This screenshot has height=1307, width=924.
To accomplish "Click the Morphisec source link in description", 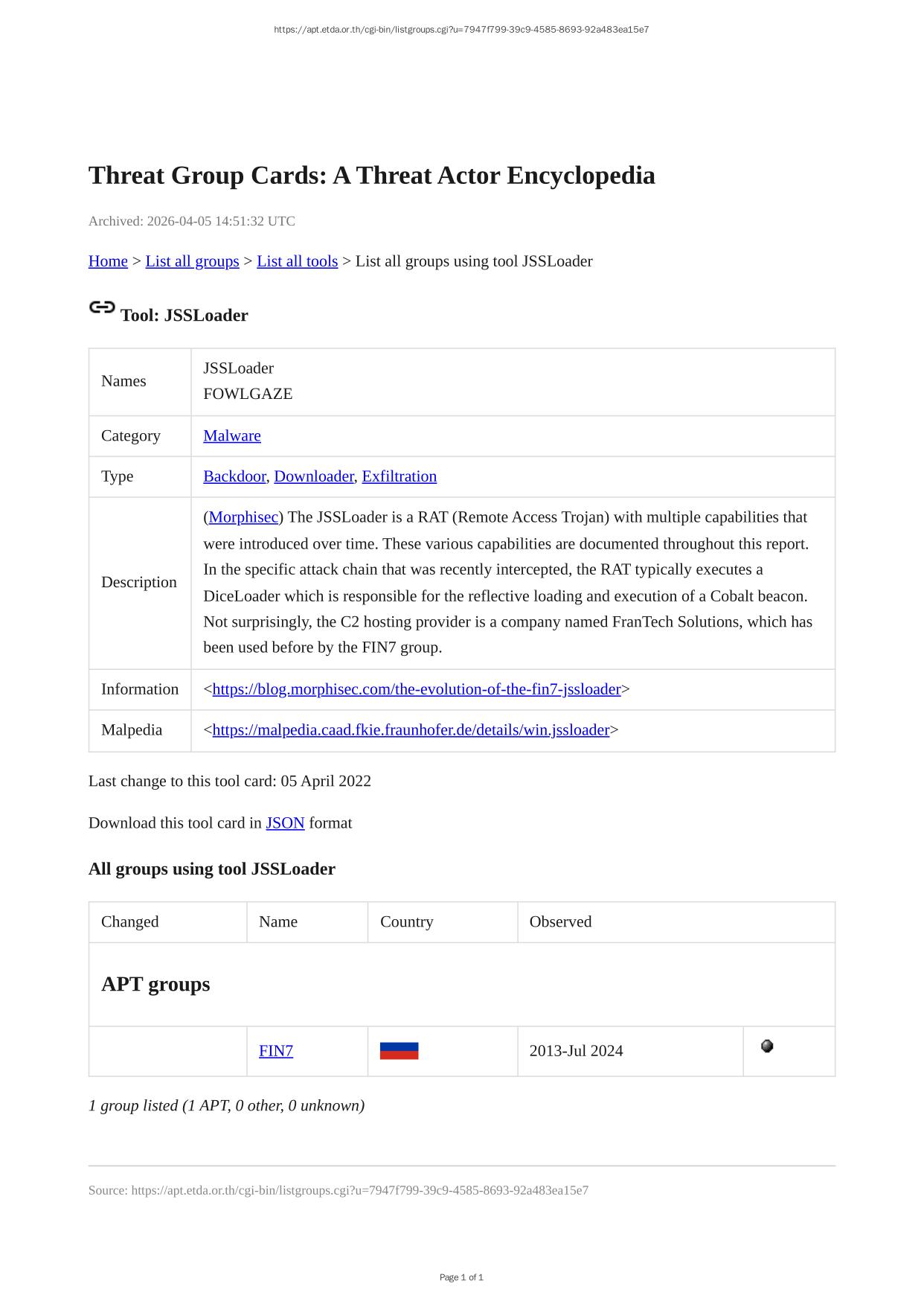I will click(x=243, y=517).
